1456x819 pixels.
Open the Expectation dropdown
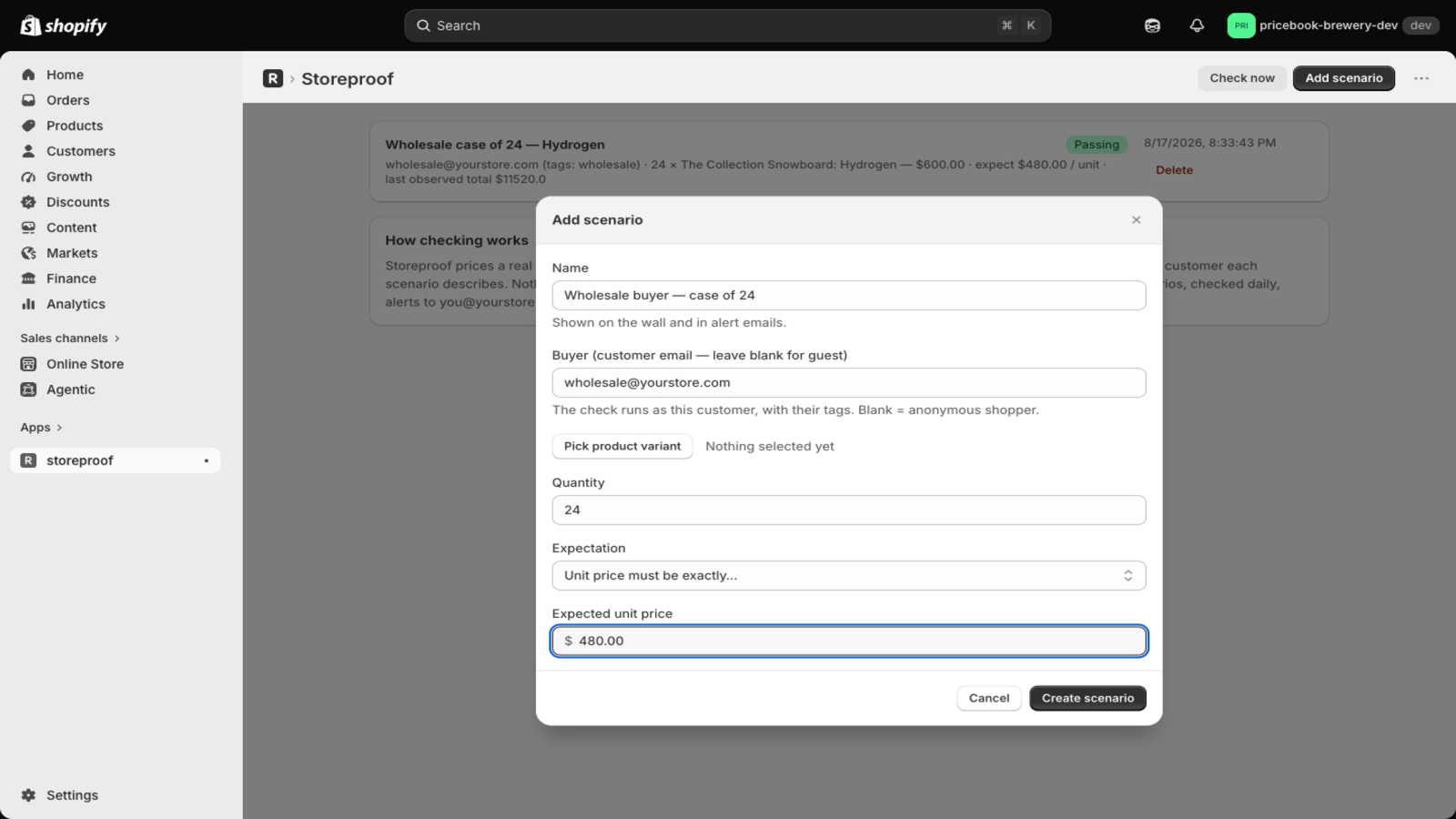[x=849, y=575]
